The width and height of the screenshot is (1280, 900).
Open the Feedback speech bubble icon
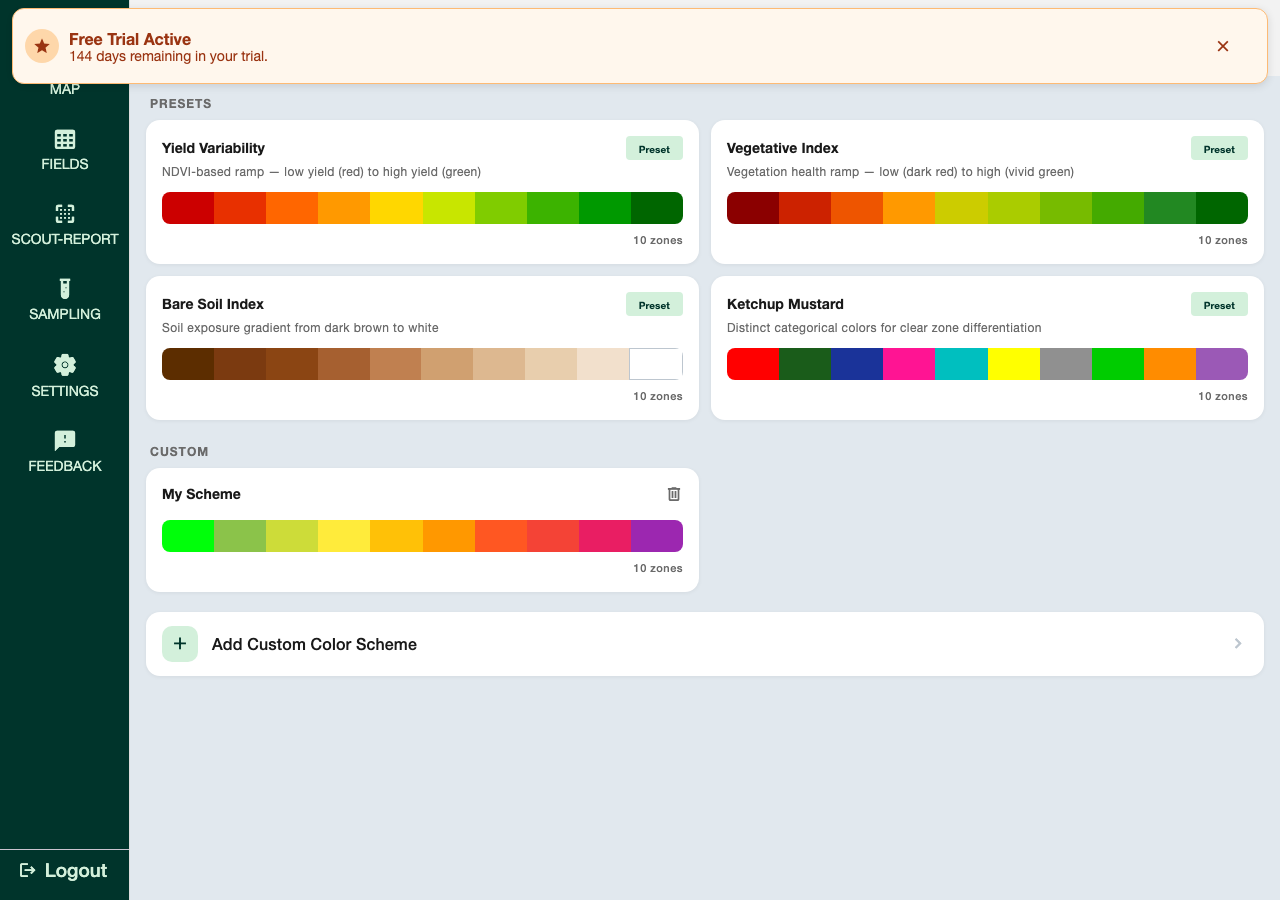(65, 440)
